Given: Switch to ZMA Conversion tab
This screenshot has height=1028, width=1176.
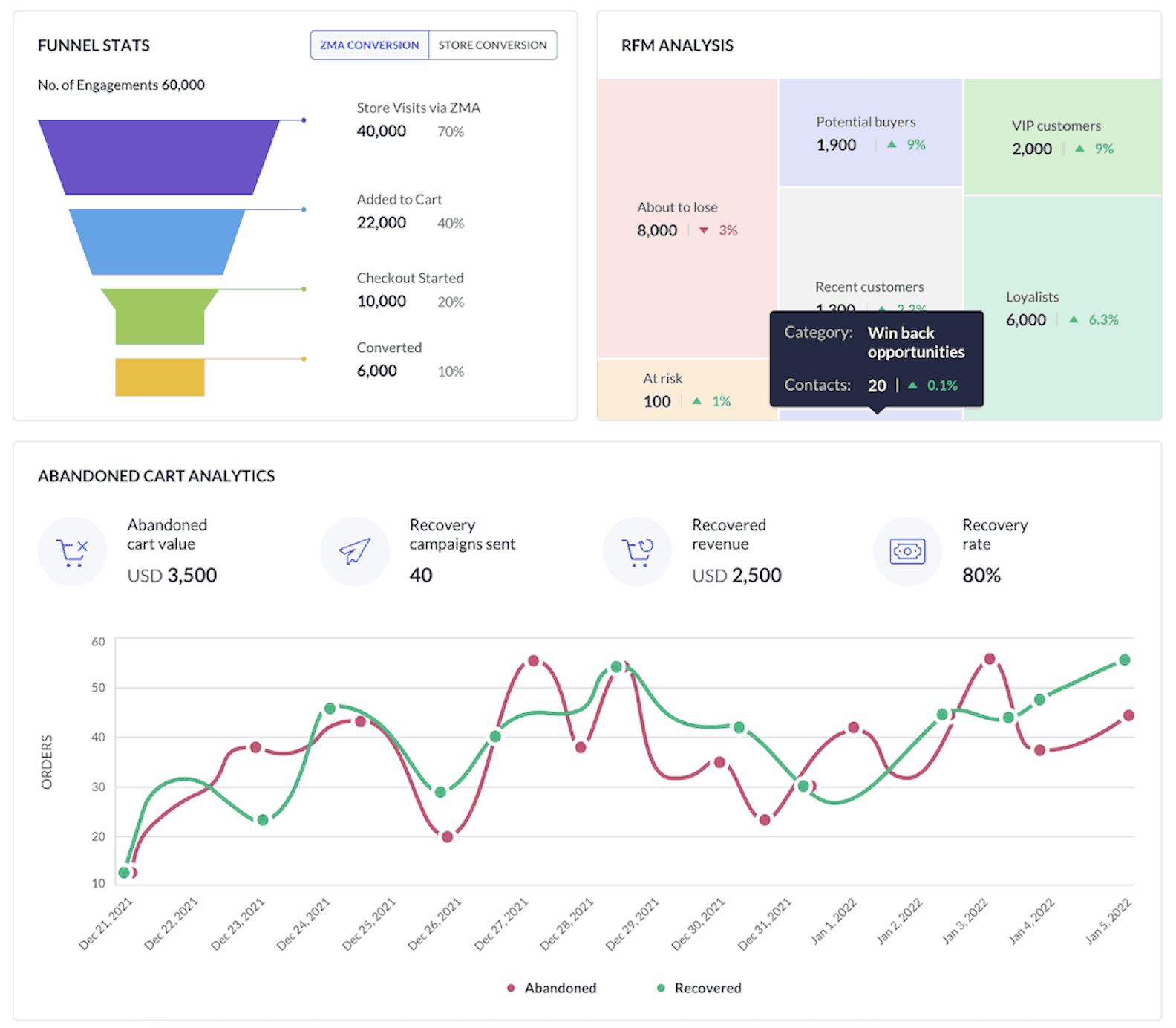Looking at the screenshot, I should click(370, 45).
